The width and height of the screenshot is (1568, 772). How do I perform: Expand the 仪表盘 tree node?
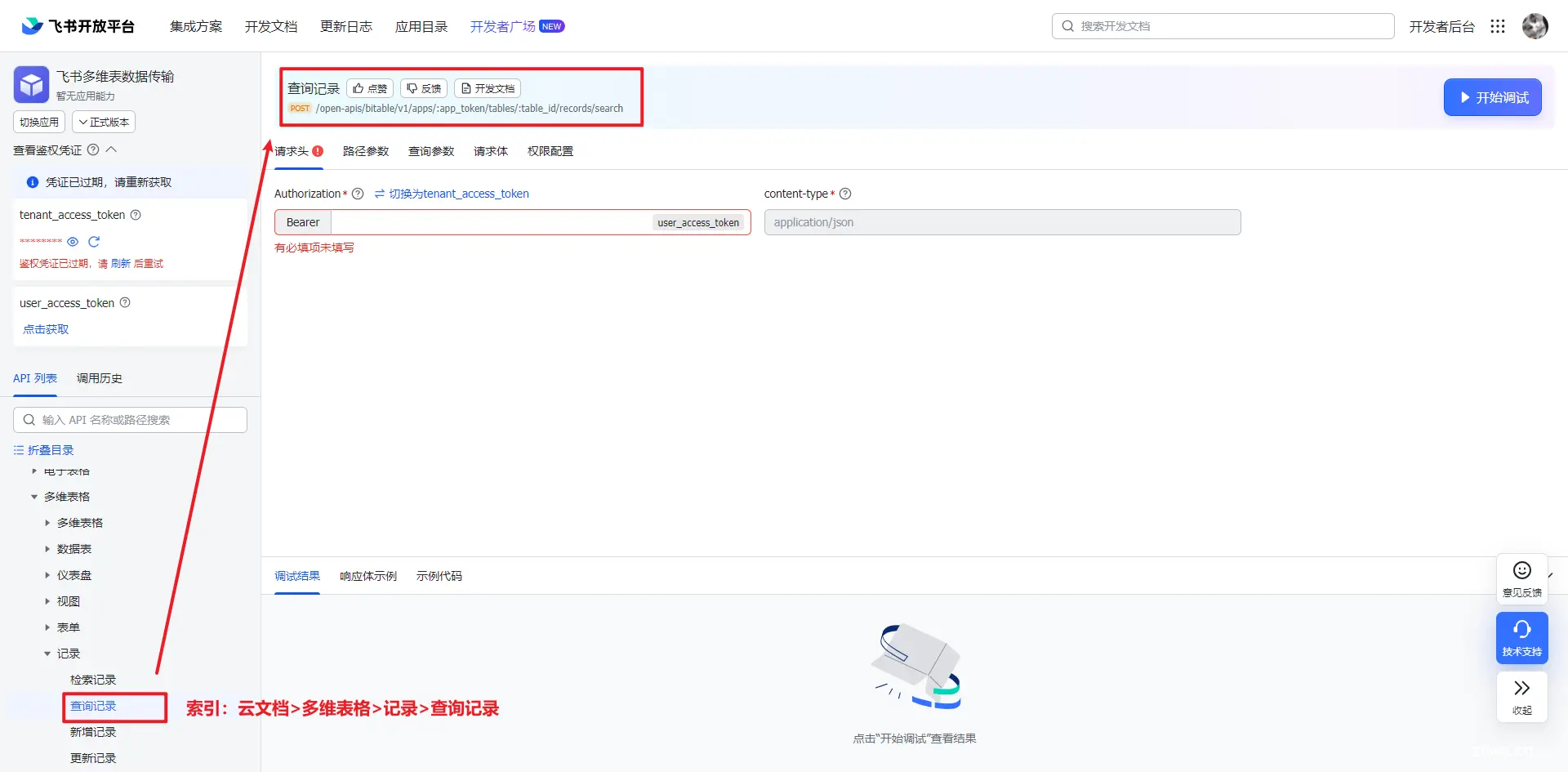(47, 575)
